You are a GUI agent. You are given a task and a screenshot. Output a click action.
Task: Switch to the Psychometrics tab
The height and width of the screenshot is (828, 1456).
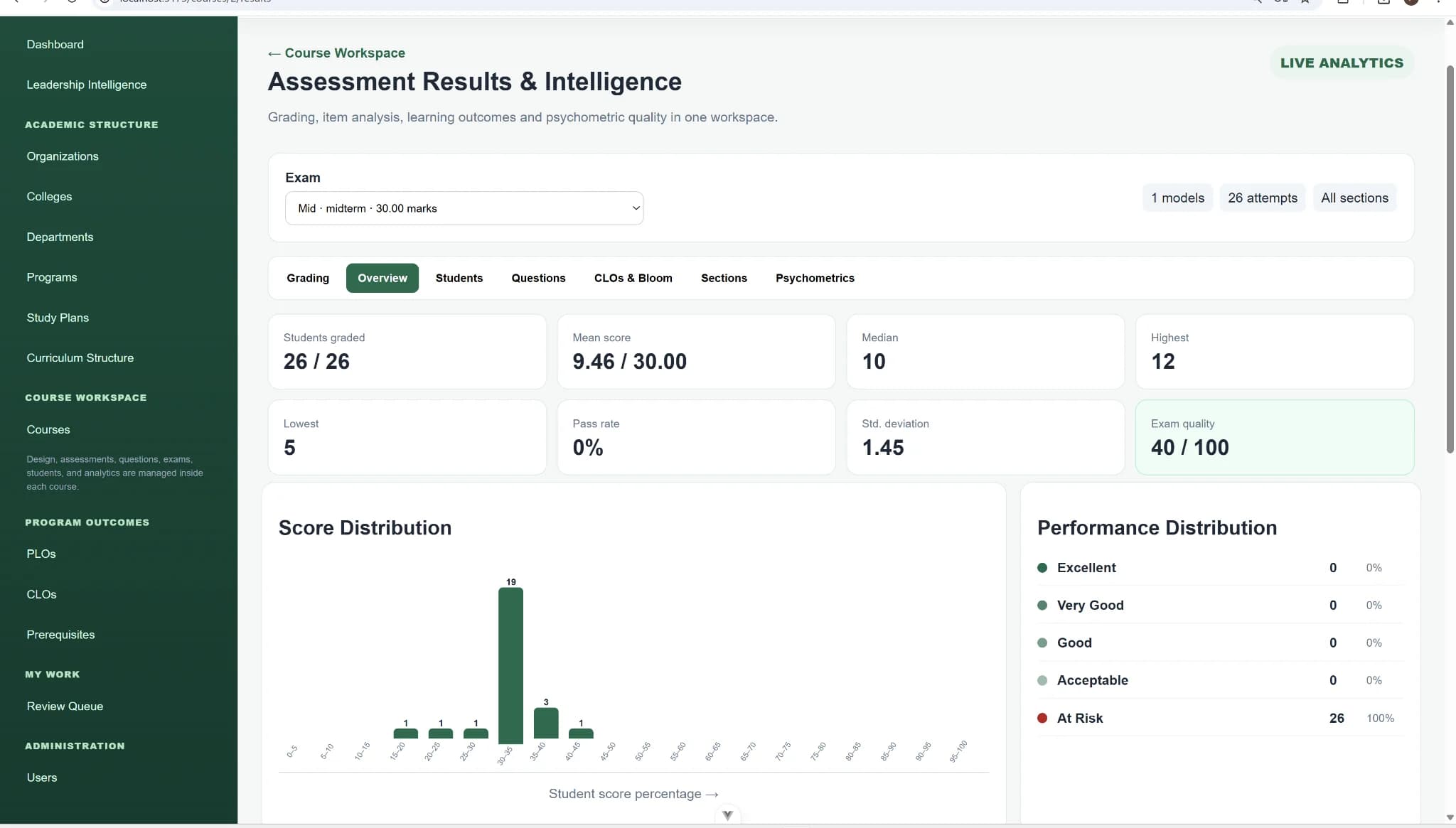pyautogui.click(x=815, y=278)
